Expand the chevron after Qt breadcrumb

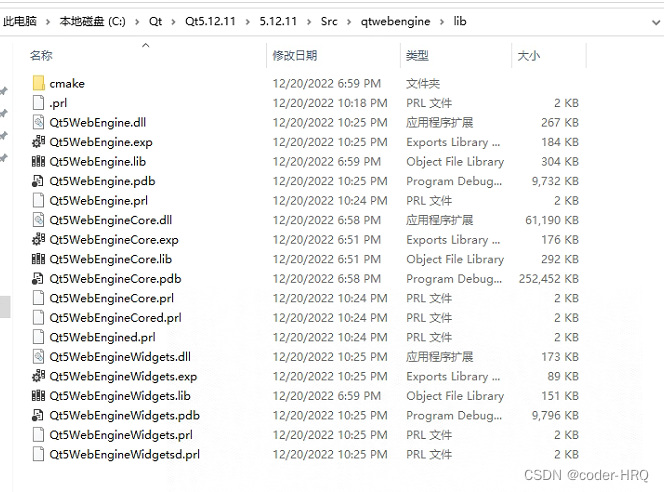coord(173,22)
